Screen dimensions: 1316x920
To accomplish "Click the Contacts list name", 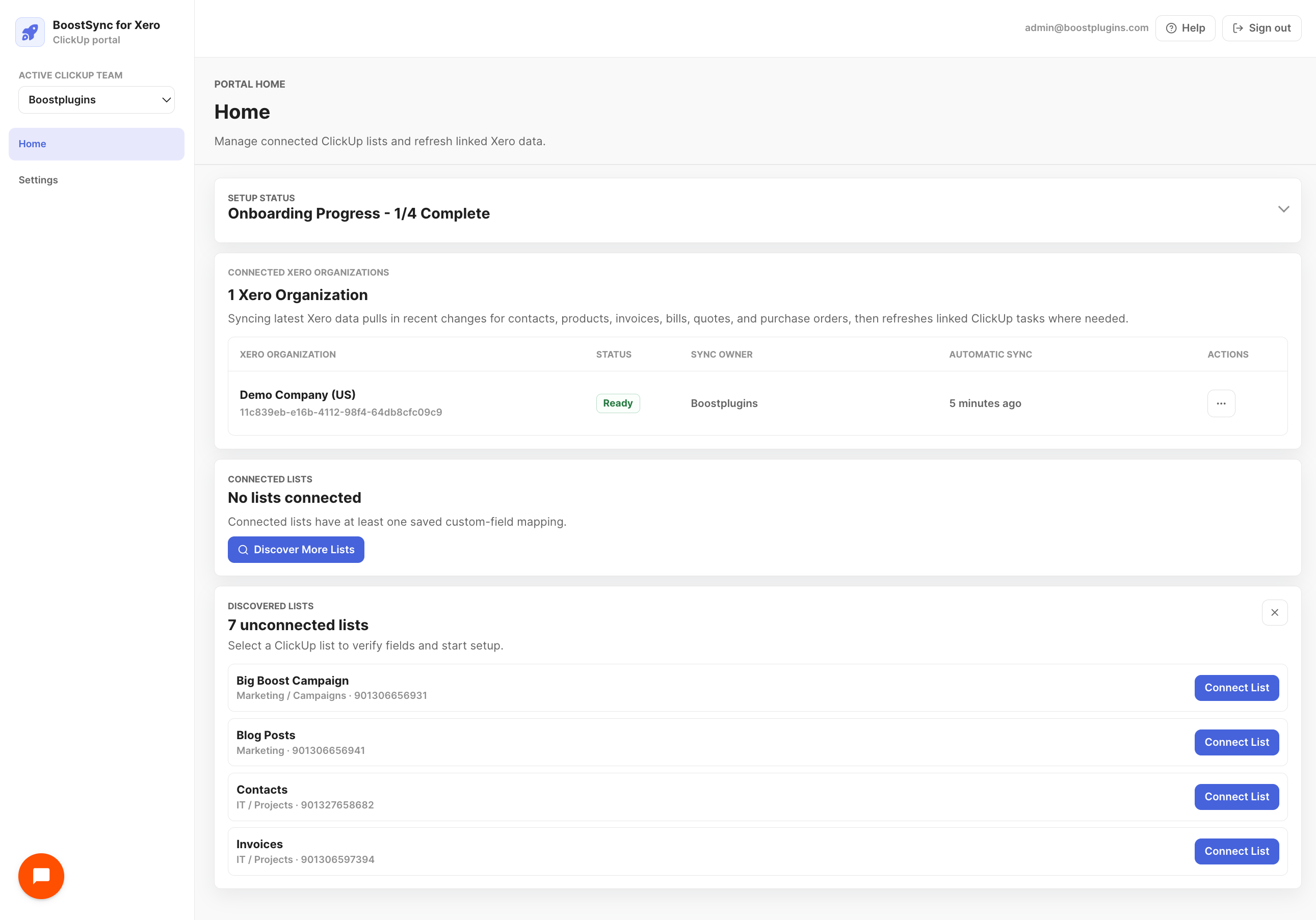I will coord(262,790).
